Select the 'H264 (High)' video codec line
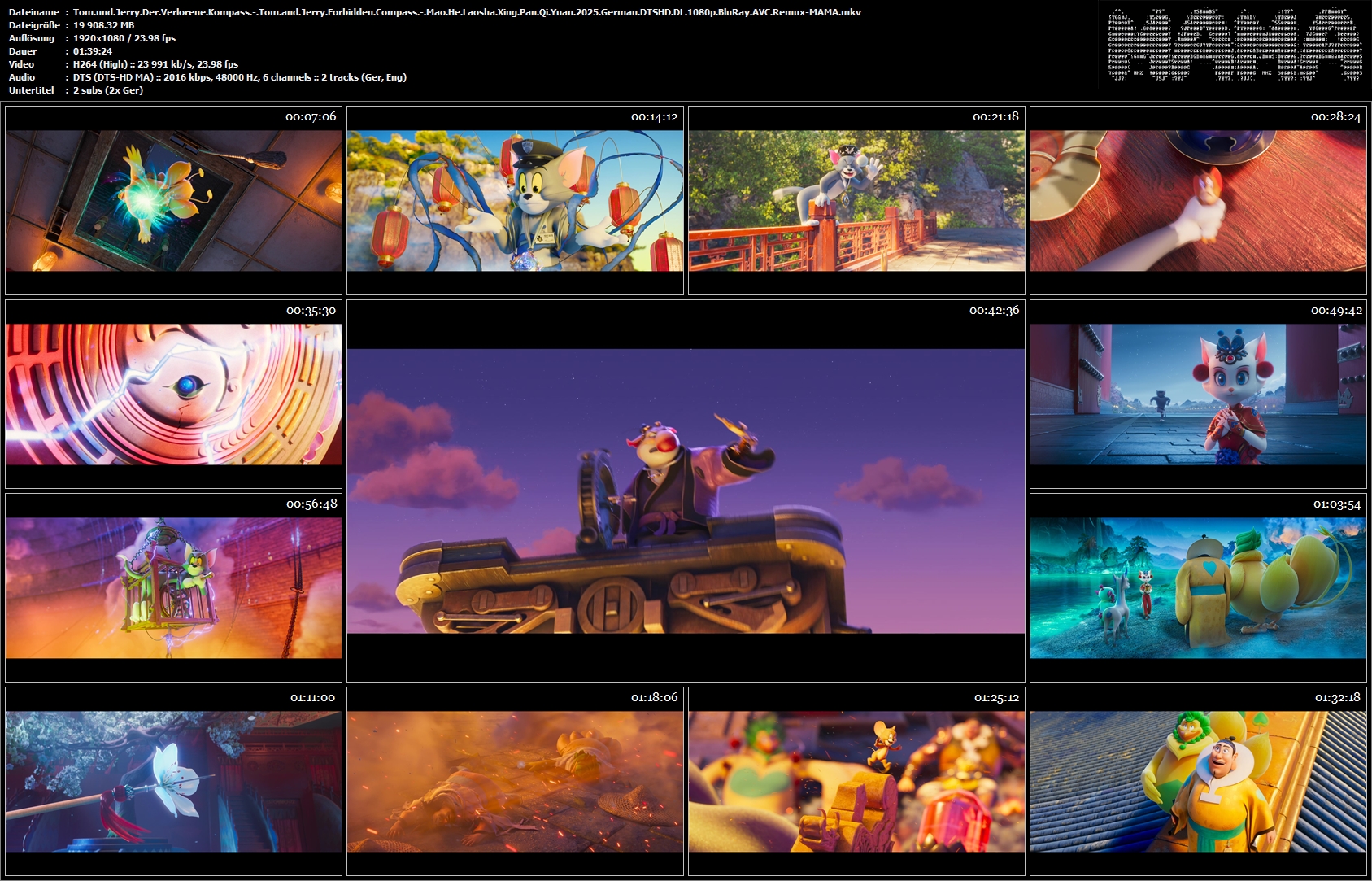The height and width of the screenshot is (881, 1372). tap(155, 64)
